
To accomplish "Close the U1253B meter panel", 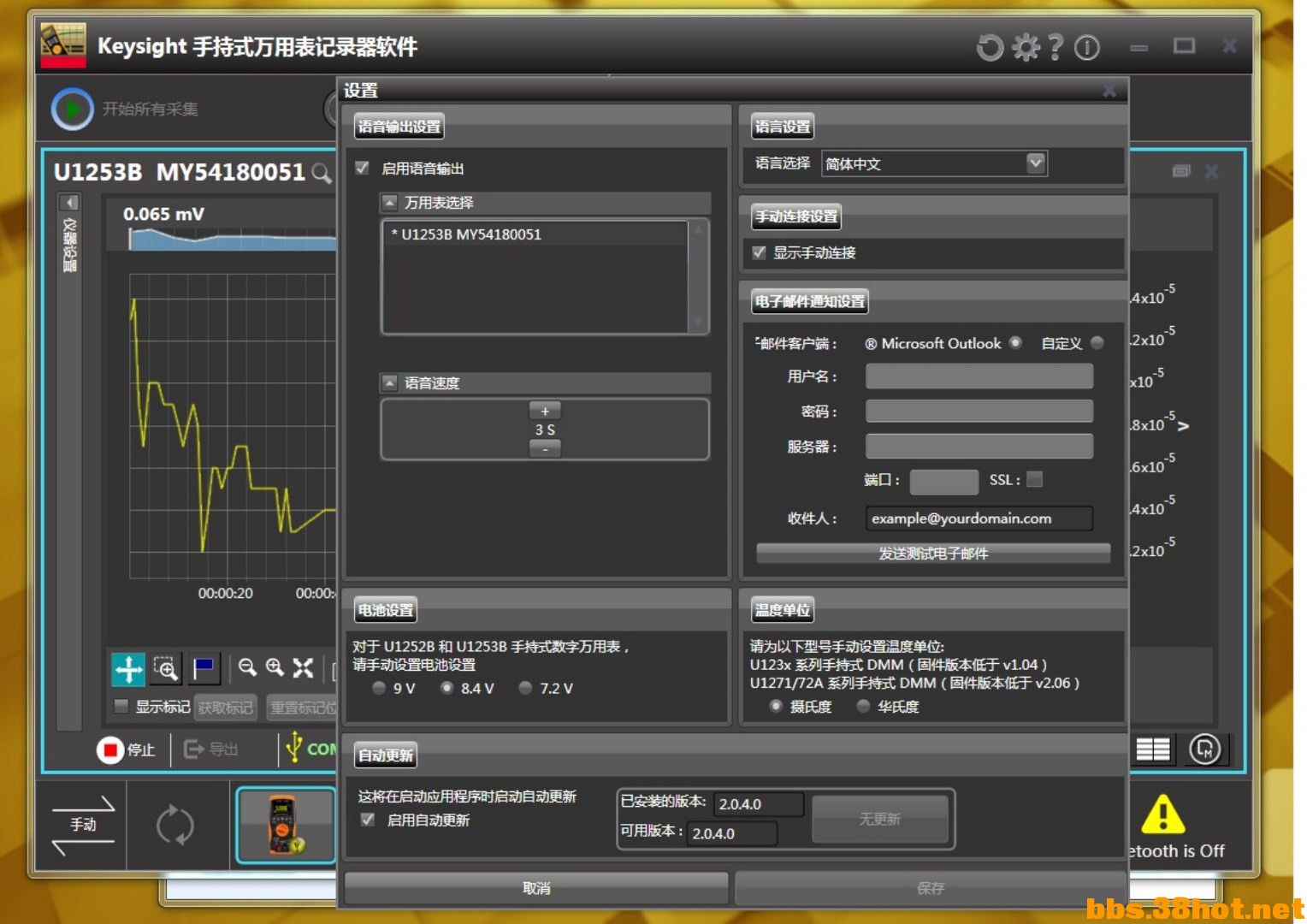I will click(1211, 171).
